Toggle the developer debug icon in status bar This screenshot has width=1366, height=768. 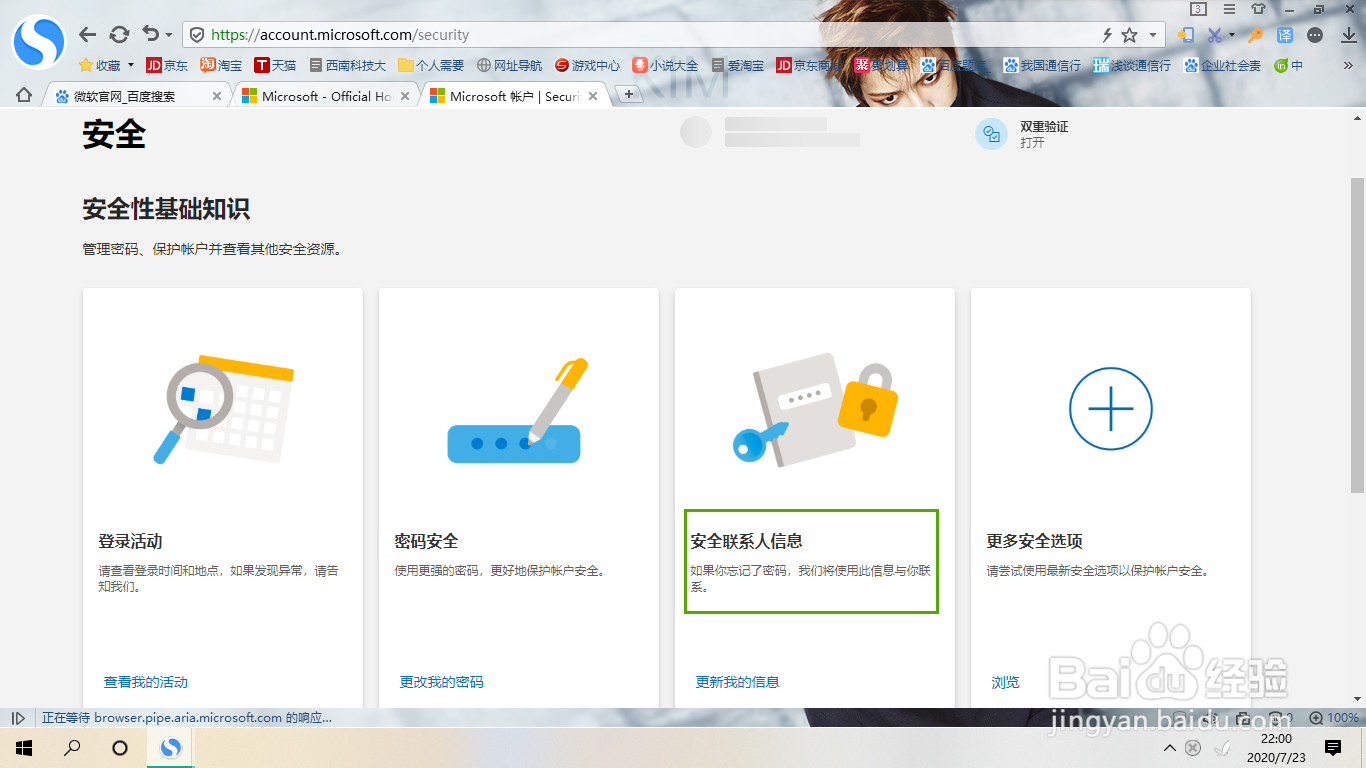(17, 717)
